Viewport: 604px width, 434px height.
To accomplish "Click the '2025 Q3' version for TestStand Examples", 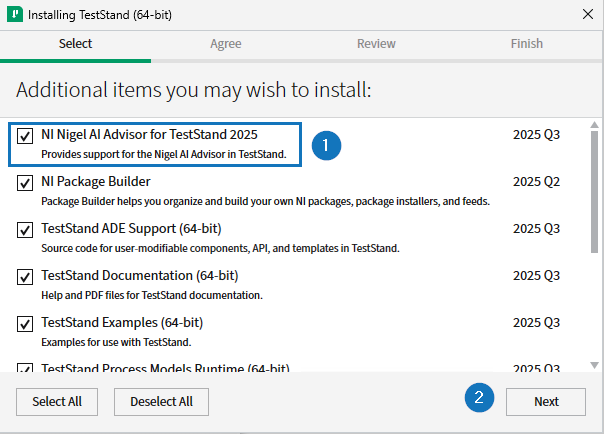I will pyautogui.click(x=536, y=322).
